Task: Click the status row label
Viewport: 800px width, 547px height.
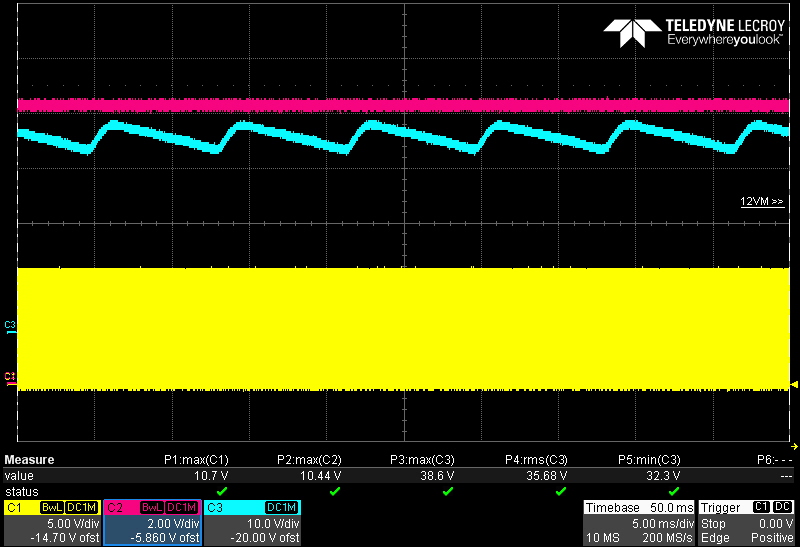Action: click(x=21, y=492)
